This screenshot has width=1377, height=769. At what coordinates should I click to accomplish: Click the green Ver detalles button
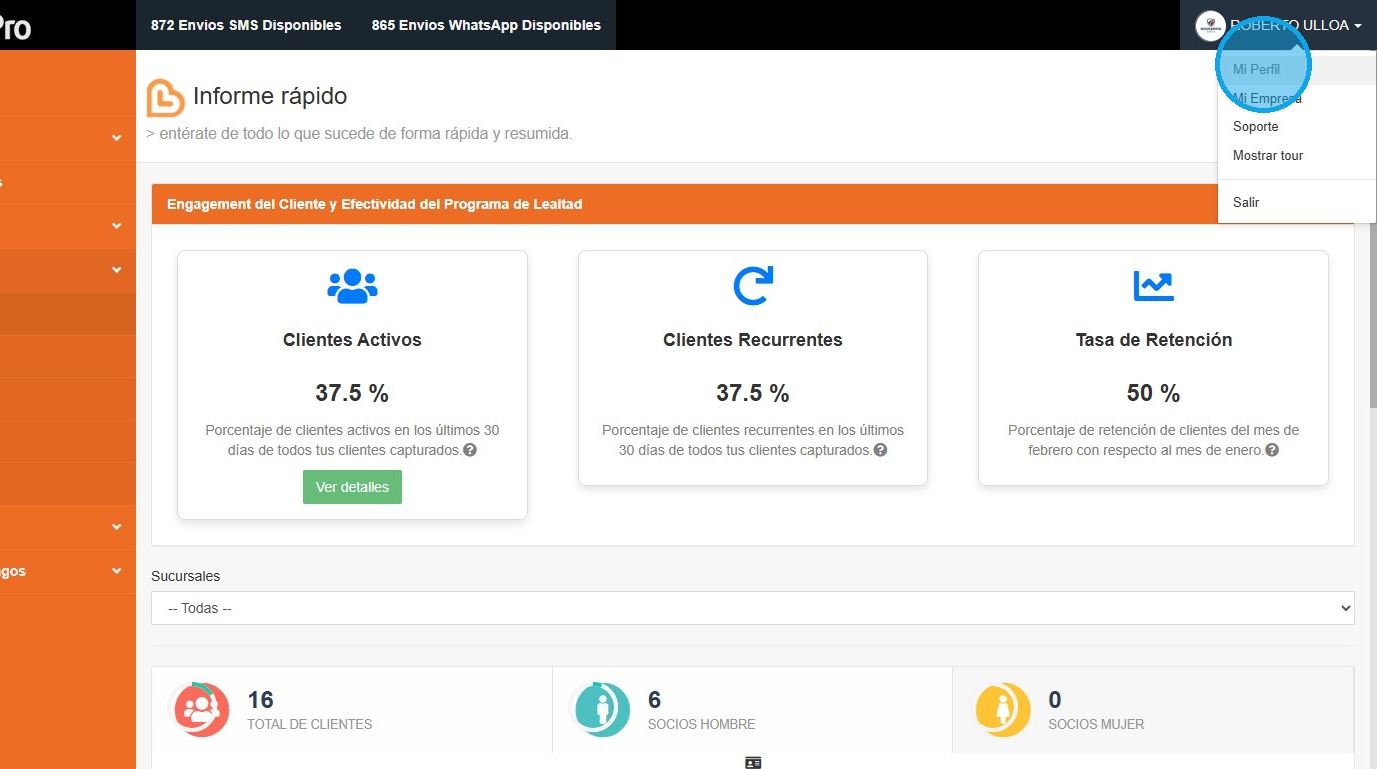coord(352,487)
